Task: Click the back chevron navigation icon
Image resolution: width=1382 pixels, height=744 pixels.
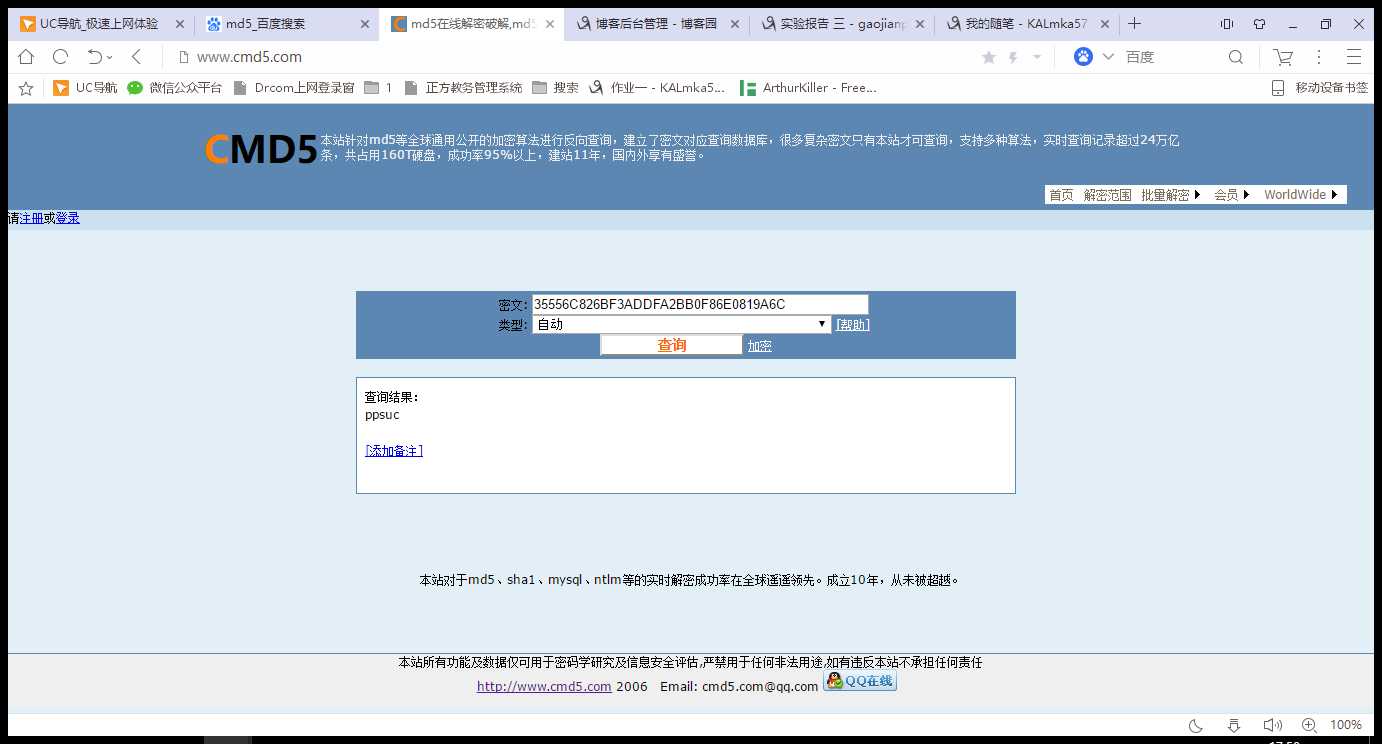Action: pyautogui.click(x=137, y=57)
